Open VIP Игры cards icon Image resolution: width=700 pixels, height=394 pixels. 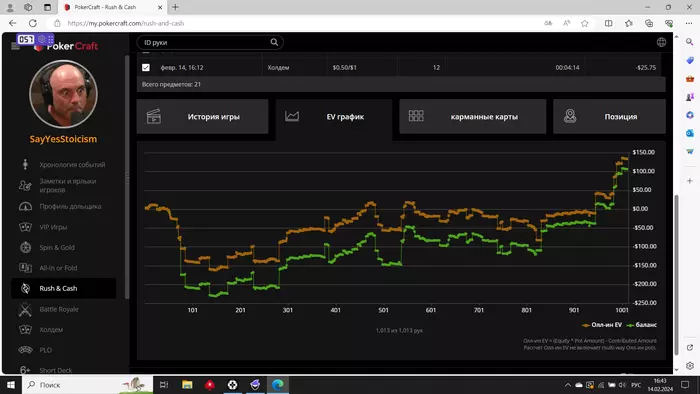[25, 227]
